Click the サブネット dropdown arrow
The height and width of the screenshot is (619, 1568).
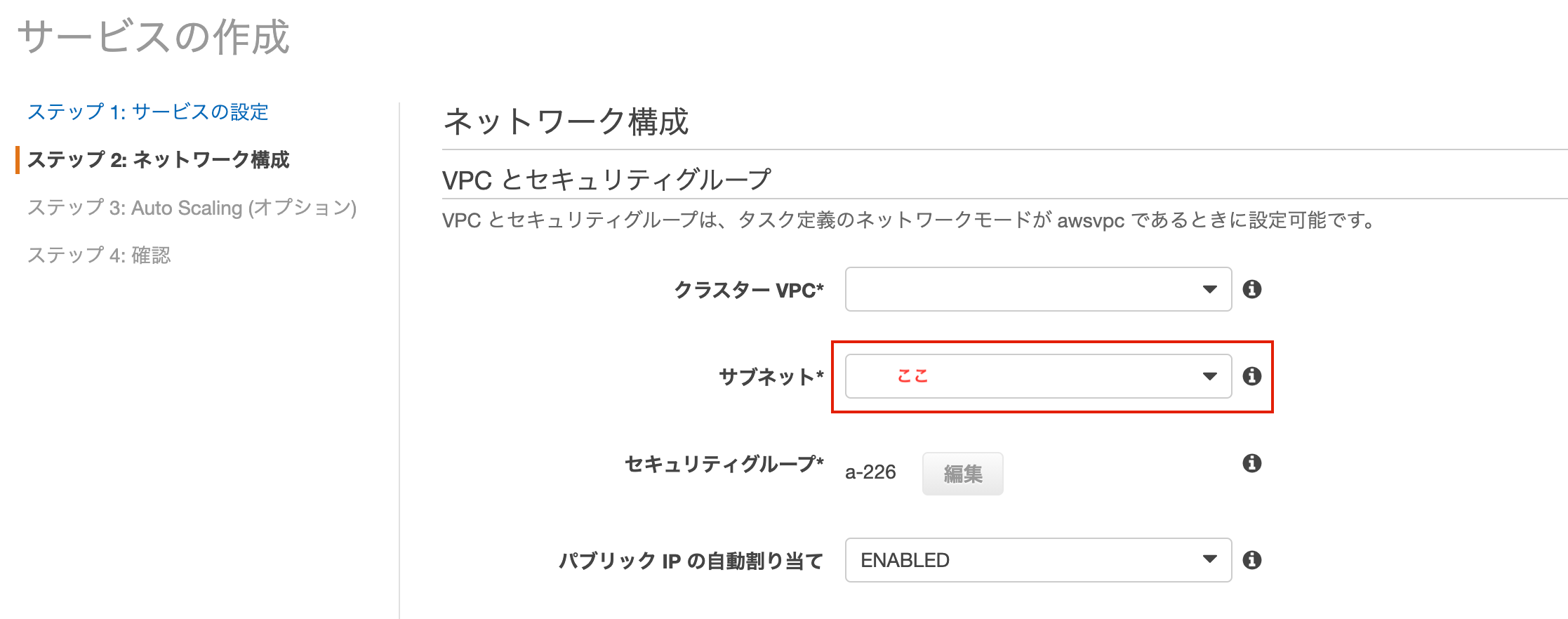[1209, 376]
